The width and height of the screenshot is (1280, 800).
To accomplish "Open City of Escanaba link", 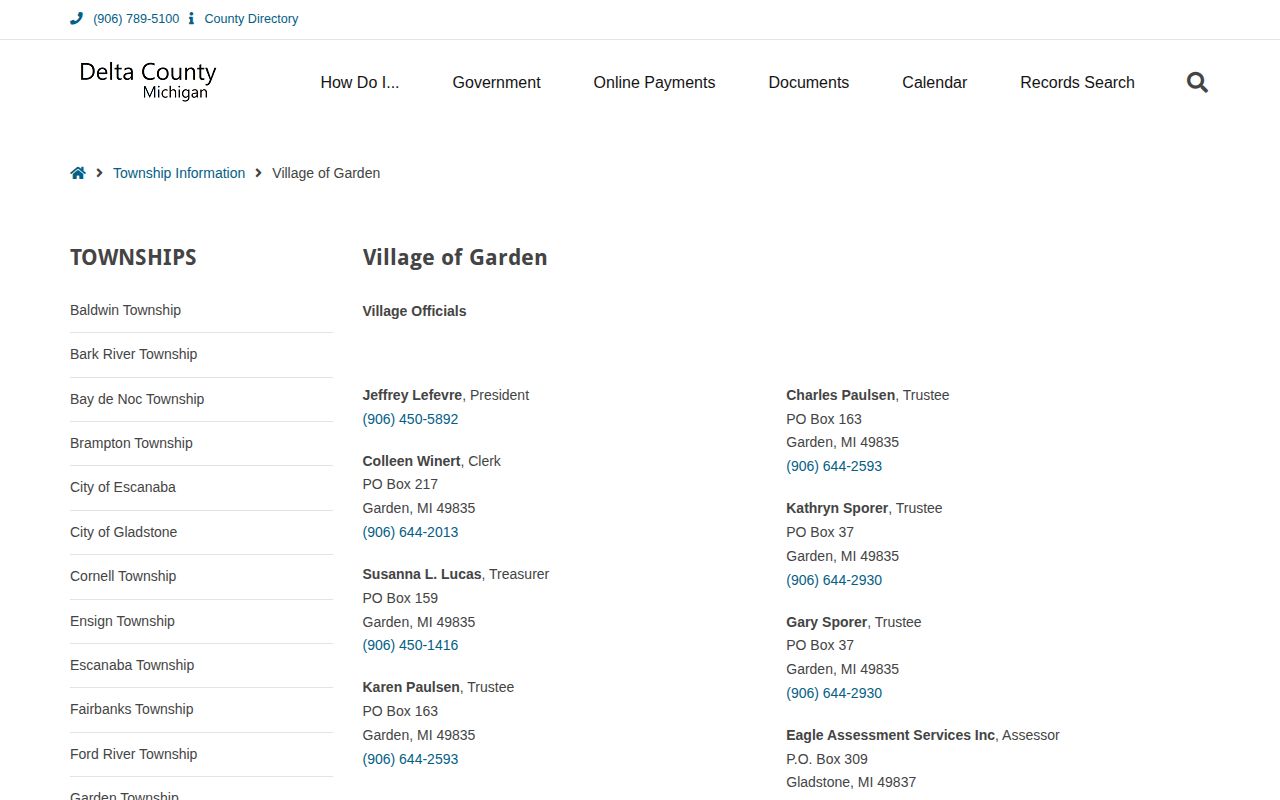I will point(123,487).
